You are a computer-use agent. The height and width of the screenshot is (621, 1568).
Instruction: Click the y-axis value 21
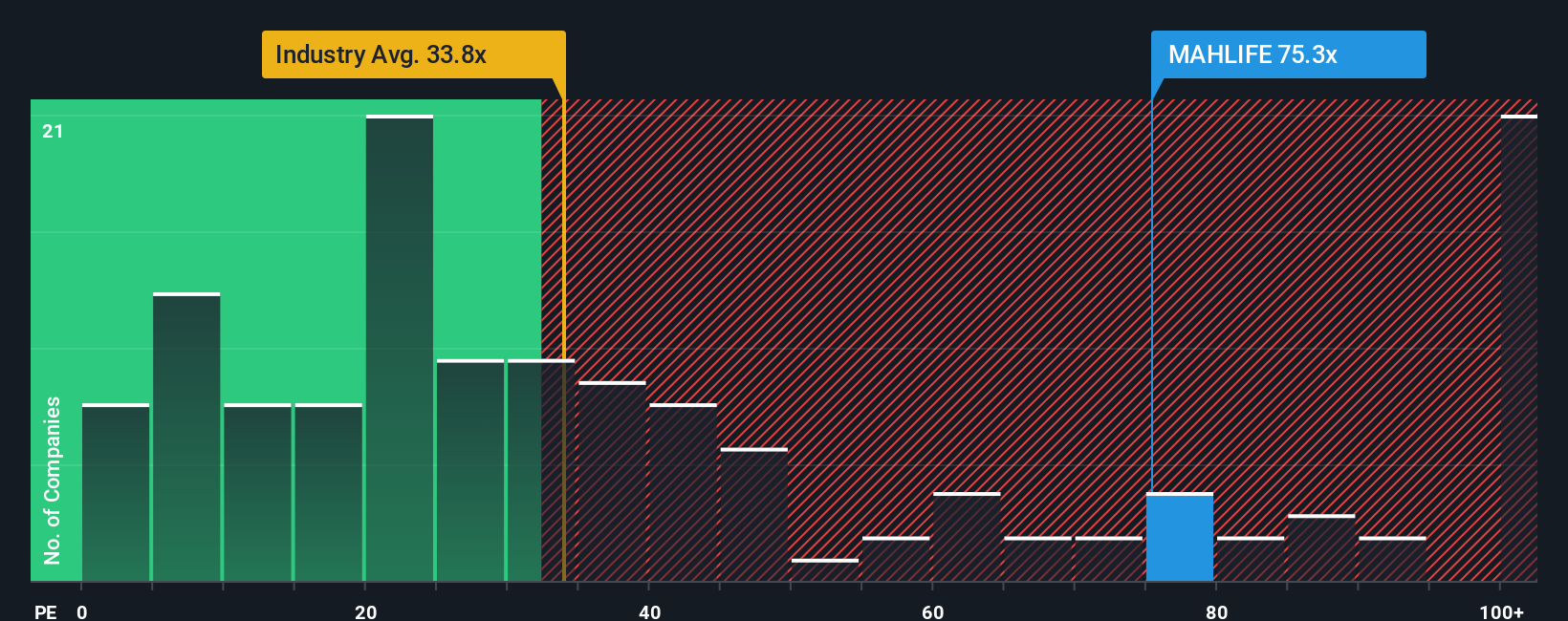tap(53, 131)
